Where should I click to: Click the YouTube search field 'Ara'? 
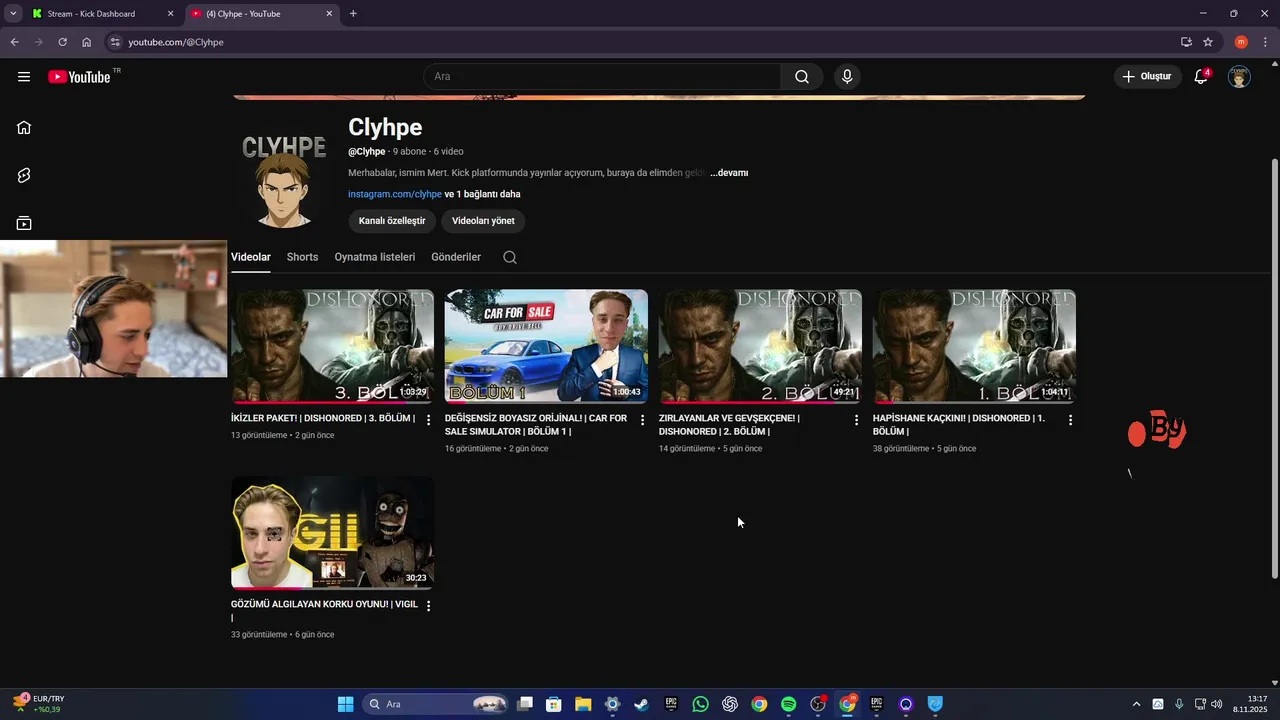click(x=602, y=77)
